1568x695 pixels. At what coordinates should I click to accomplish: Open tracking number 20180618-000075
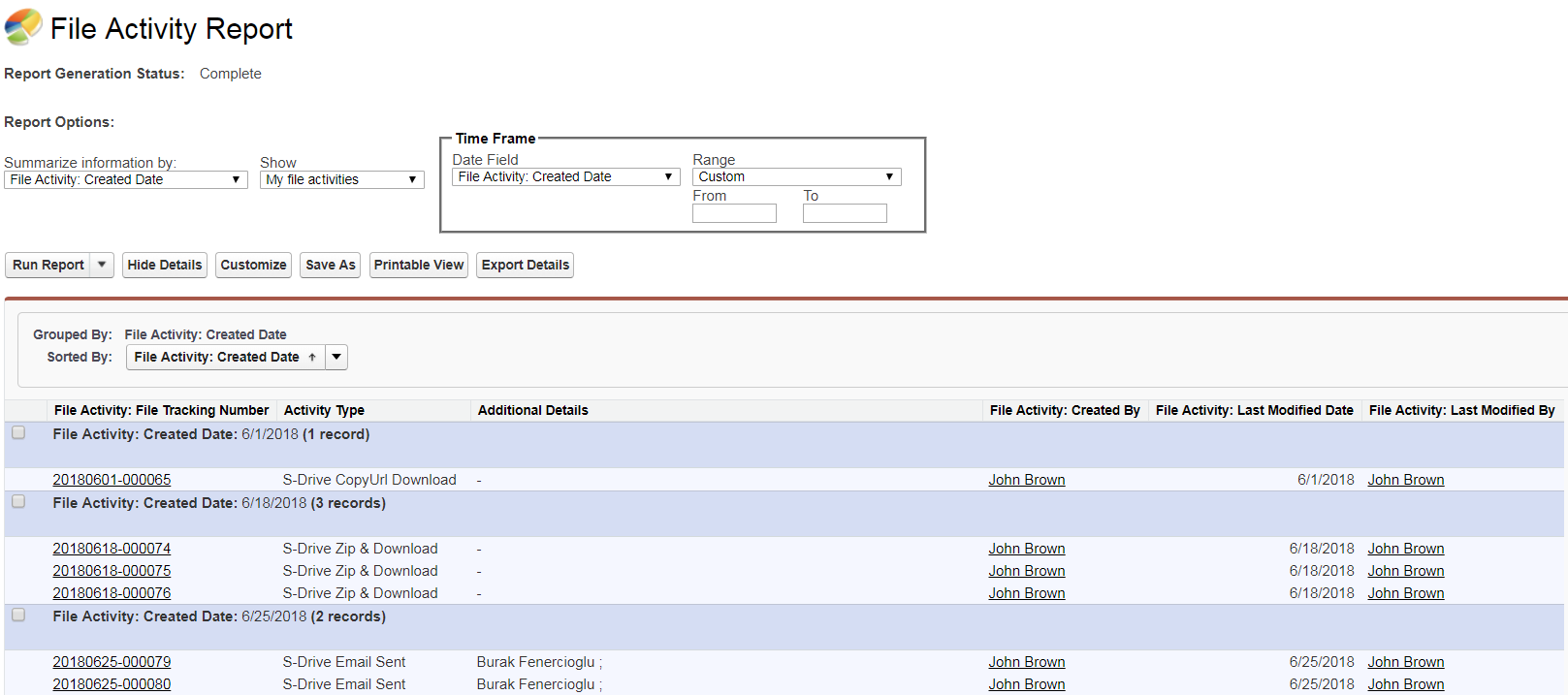click(x=112, y=571)
